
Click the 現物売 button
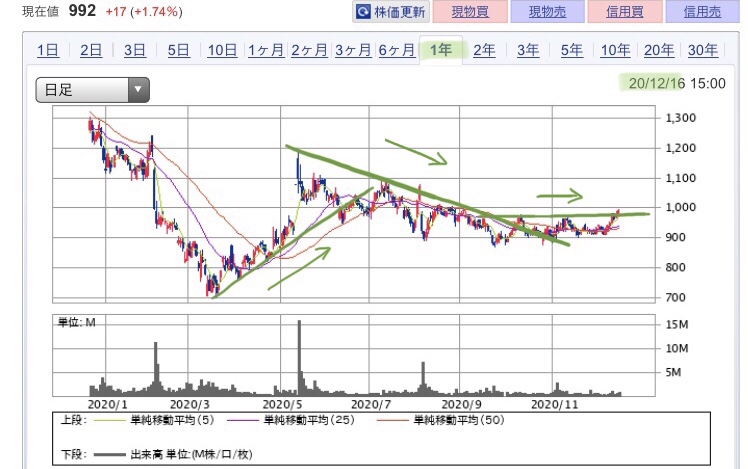547,11
